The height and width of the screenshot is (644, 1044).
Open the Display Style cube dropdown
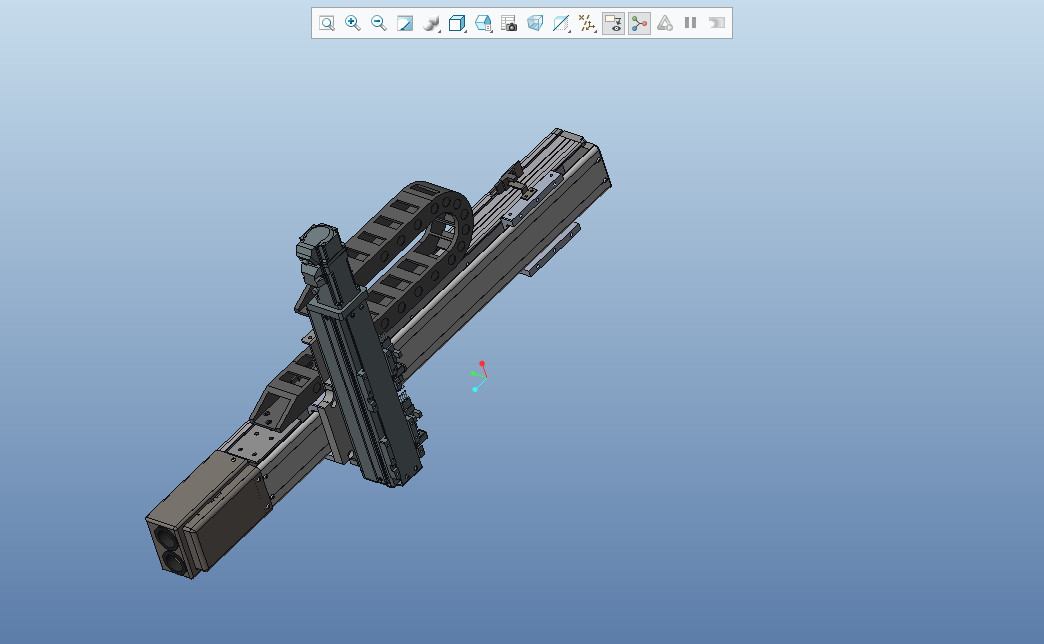tap(457, 23)
